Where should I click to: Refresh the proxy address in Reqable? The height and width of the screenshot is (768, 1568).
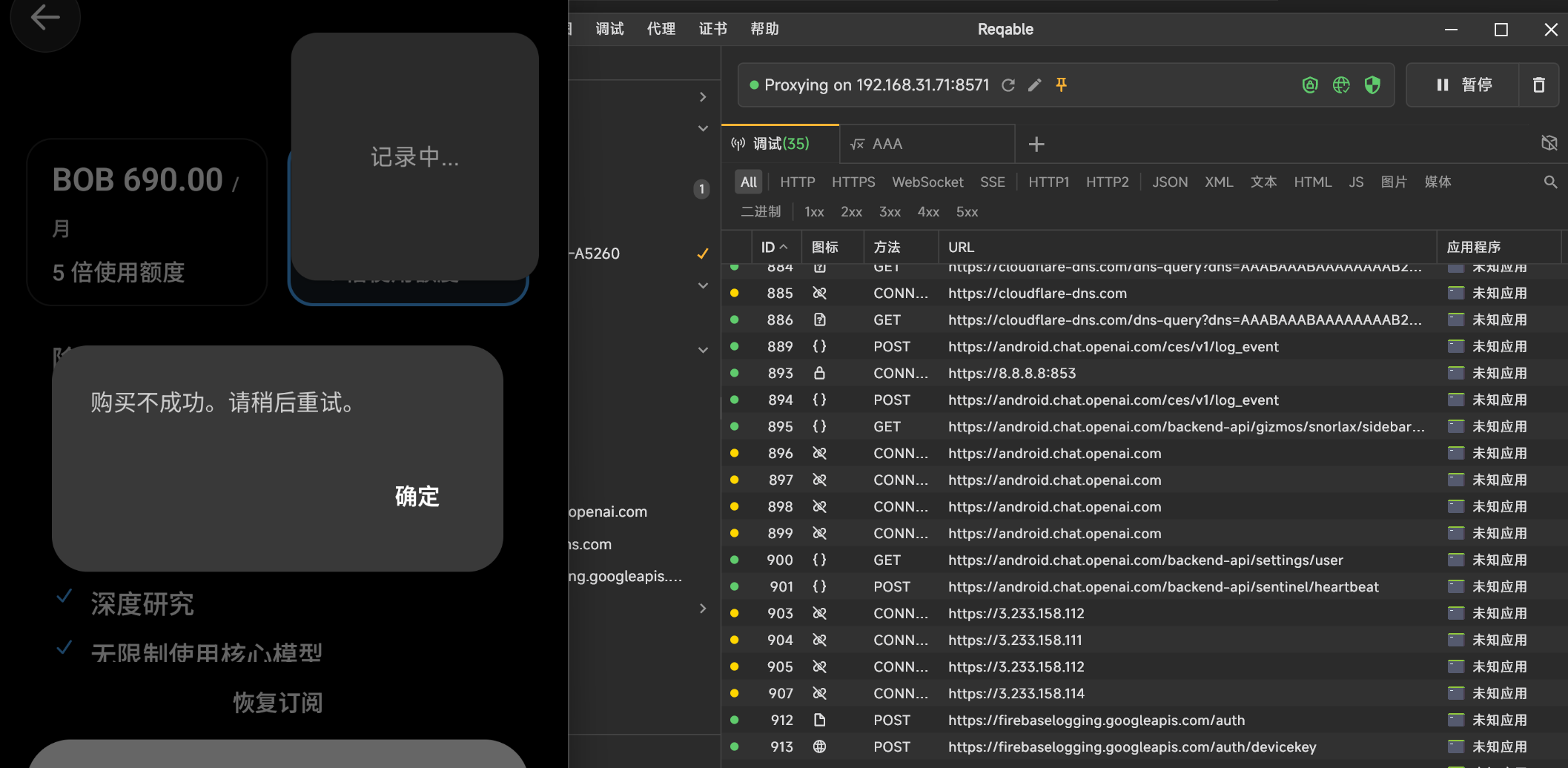[x=1008, y=85]
